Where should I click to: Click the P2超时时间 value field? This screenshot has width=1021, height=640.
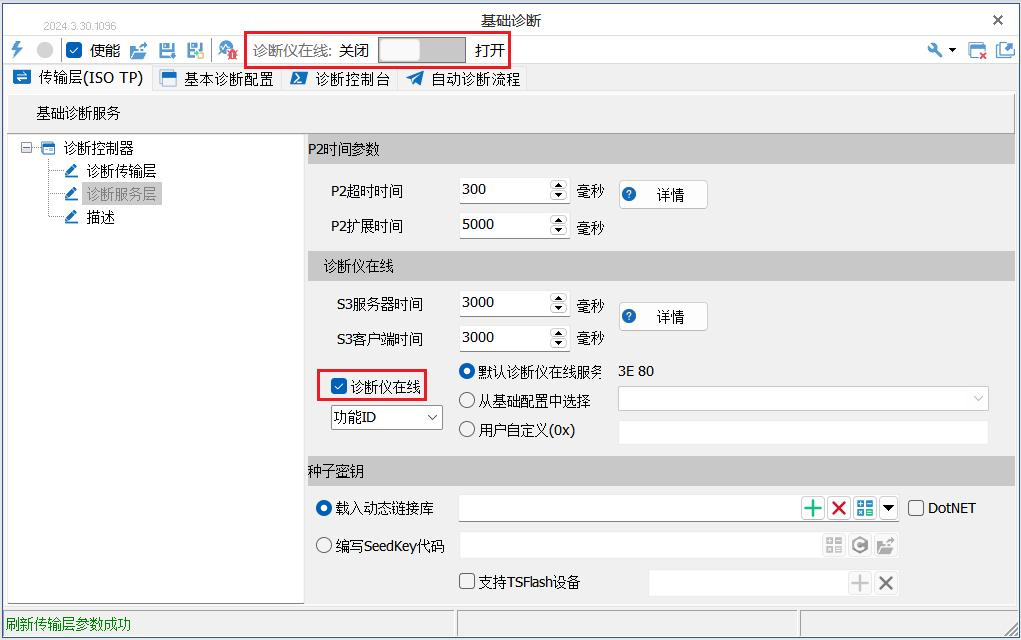[504, 190]
